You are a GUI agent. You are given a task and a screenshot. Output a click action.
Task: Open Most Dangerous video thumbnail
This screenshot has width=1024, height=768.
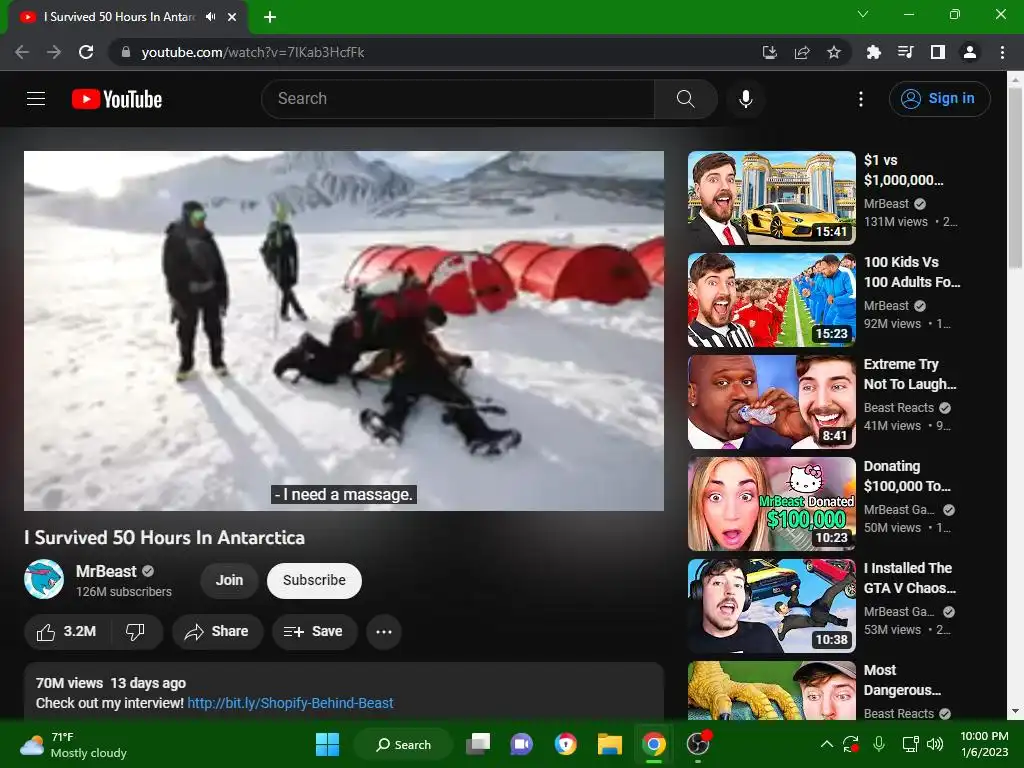click(x=771, y=691)
